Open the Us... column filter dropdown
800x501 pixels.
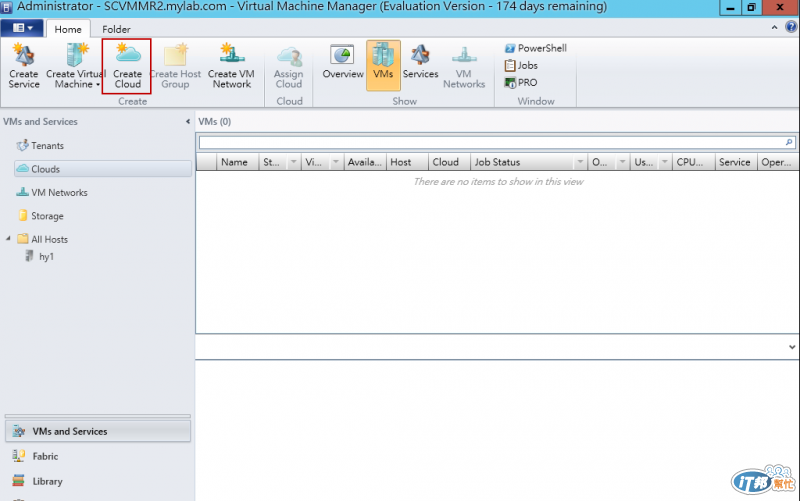665,162
